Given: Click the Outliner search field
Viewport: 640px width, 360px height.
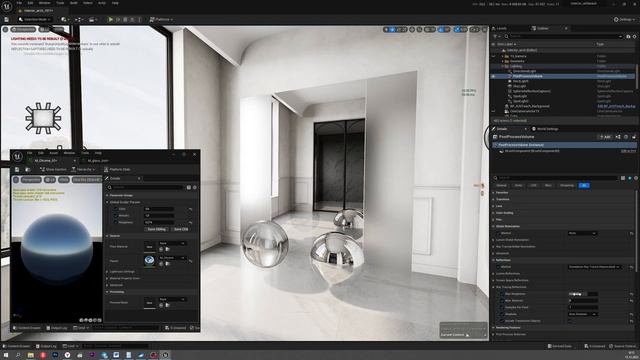Looking at the screenshot, I should (563, 36).
